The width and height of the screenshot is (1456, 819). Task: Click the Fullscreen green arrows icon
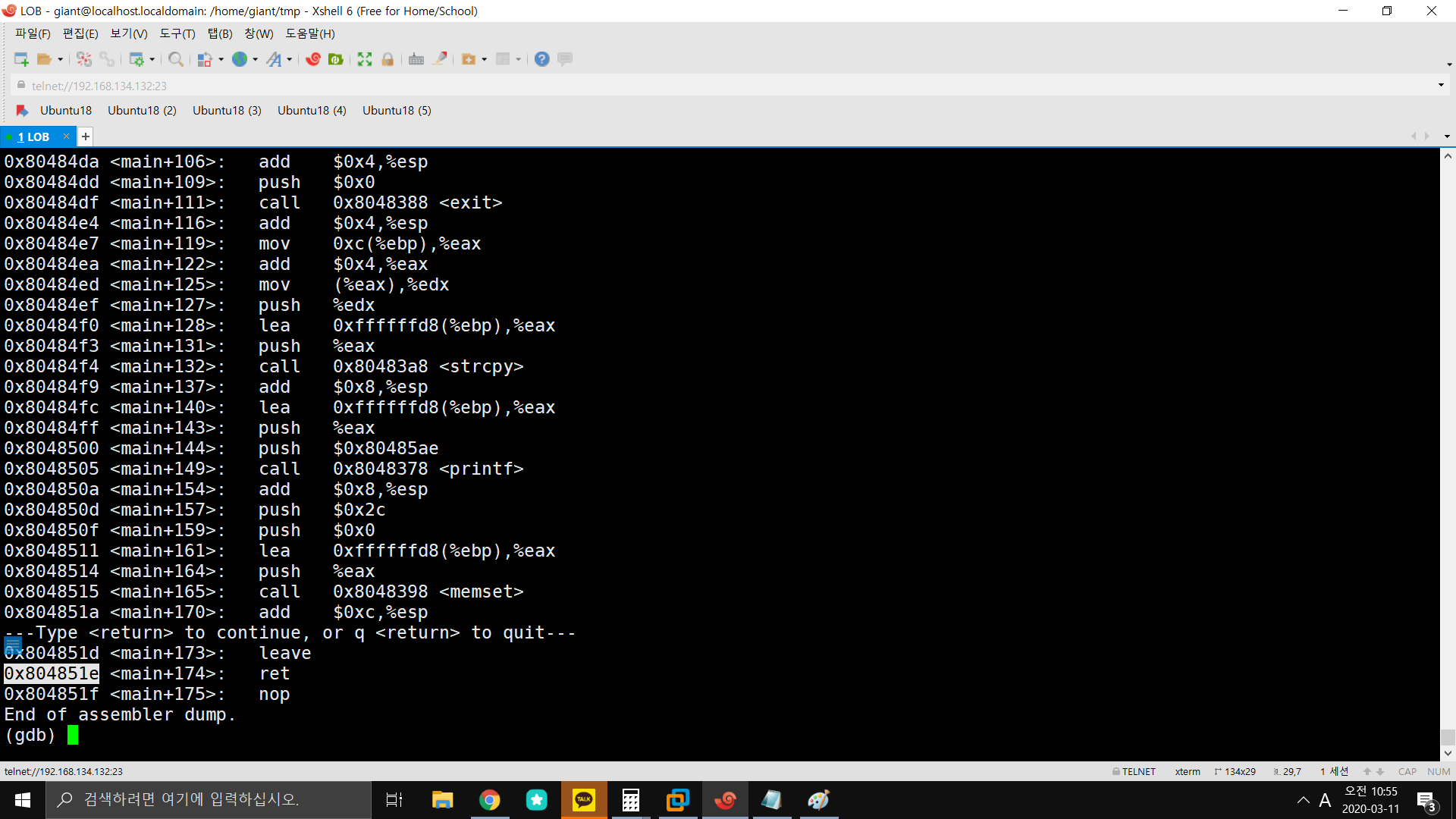point(365,59)
